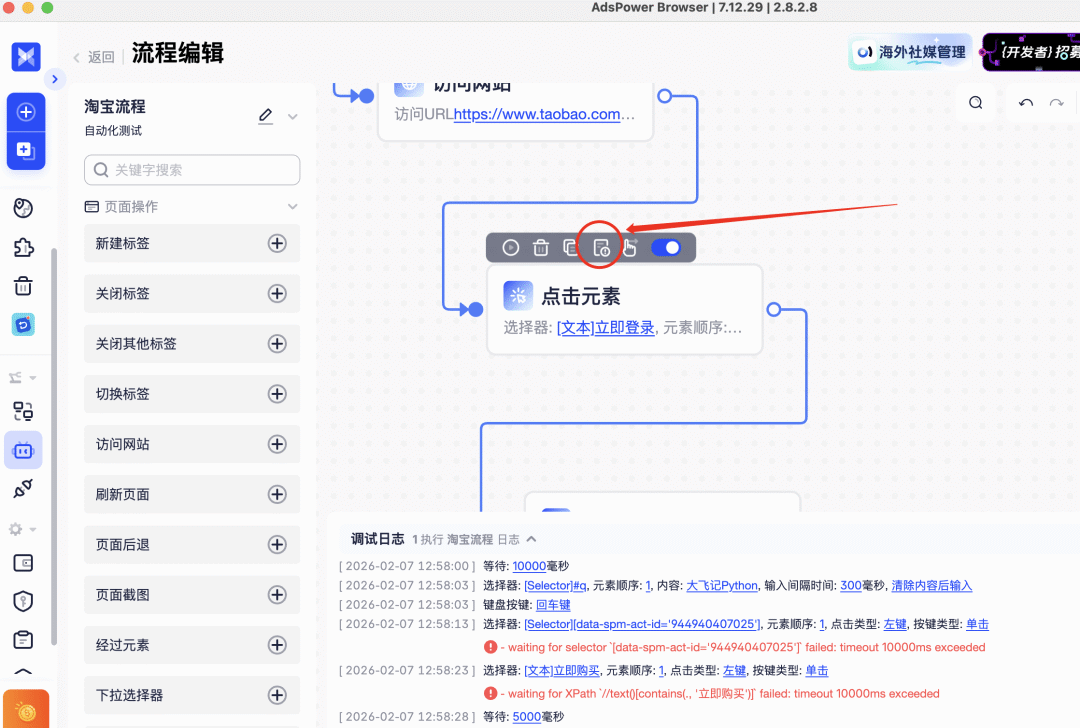Collapse the 页面操作 section
The height and width of the screenshot is (728, 1080).
point(291,206)
